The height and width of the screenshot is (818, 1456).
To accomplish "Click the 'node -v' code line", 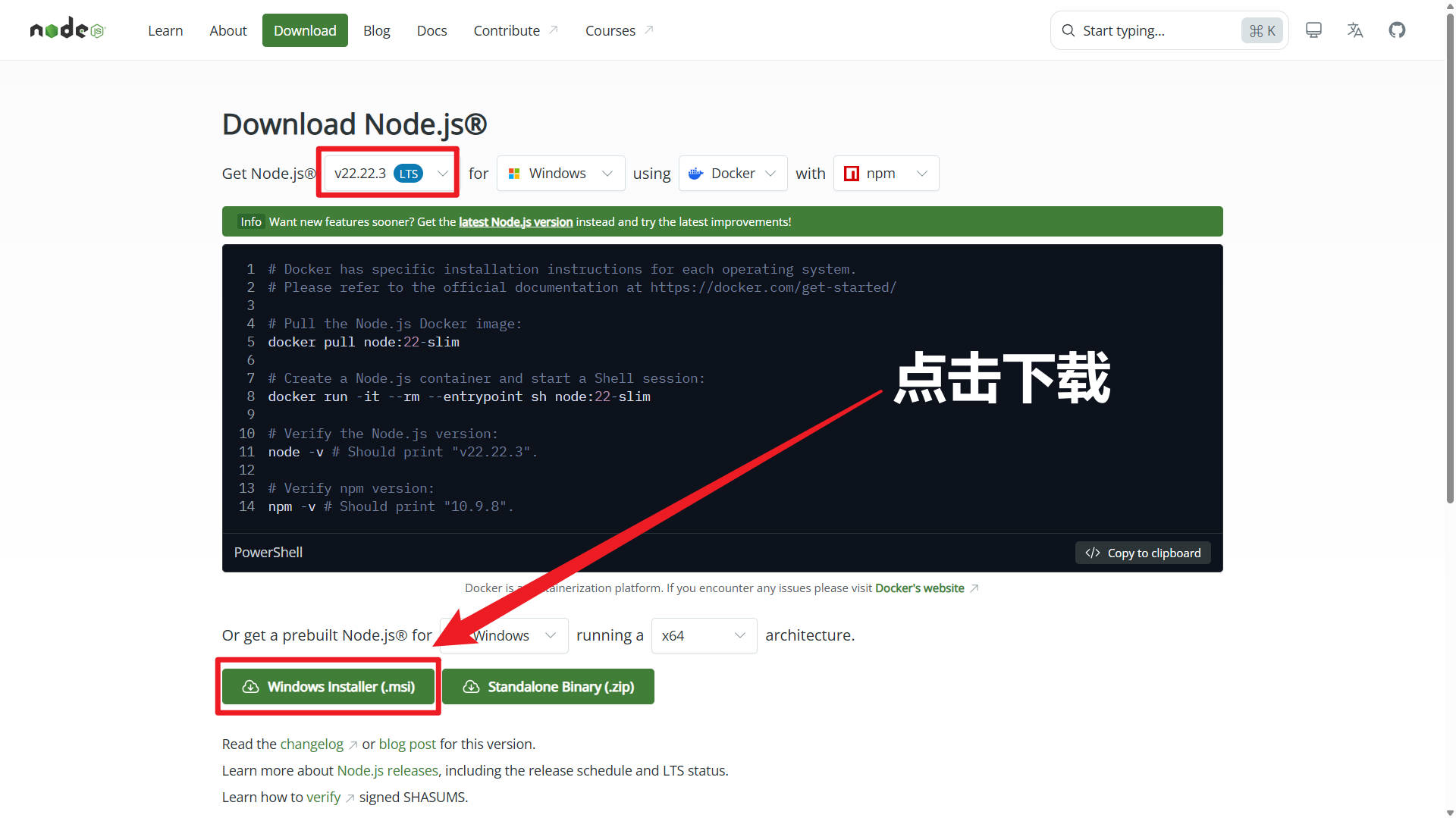I will tap(403, 452).
